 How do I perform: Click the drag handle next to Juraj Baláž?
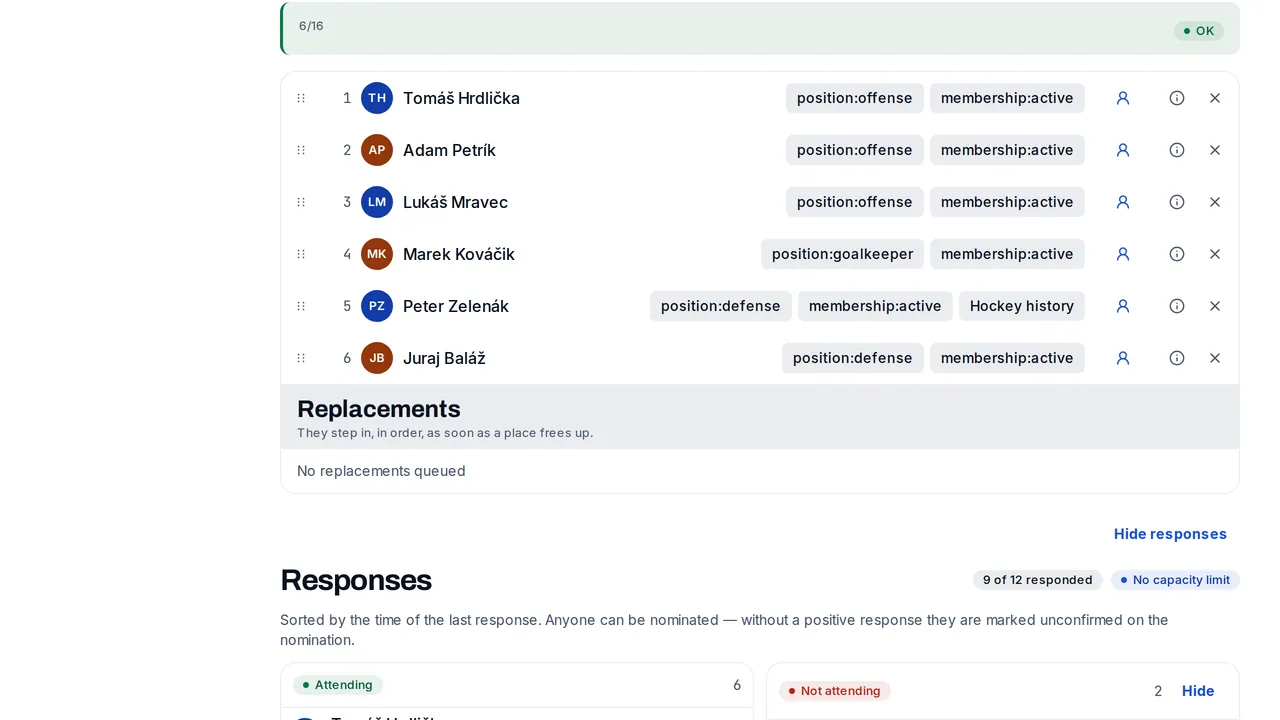pyautogui.click(x=301, y=358)
